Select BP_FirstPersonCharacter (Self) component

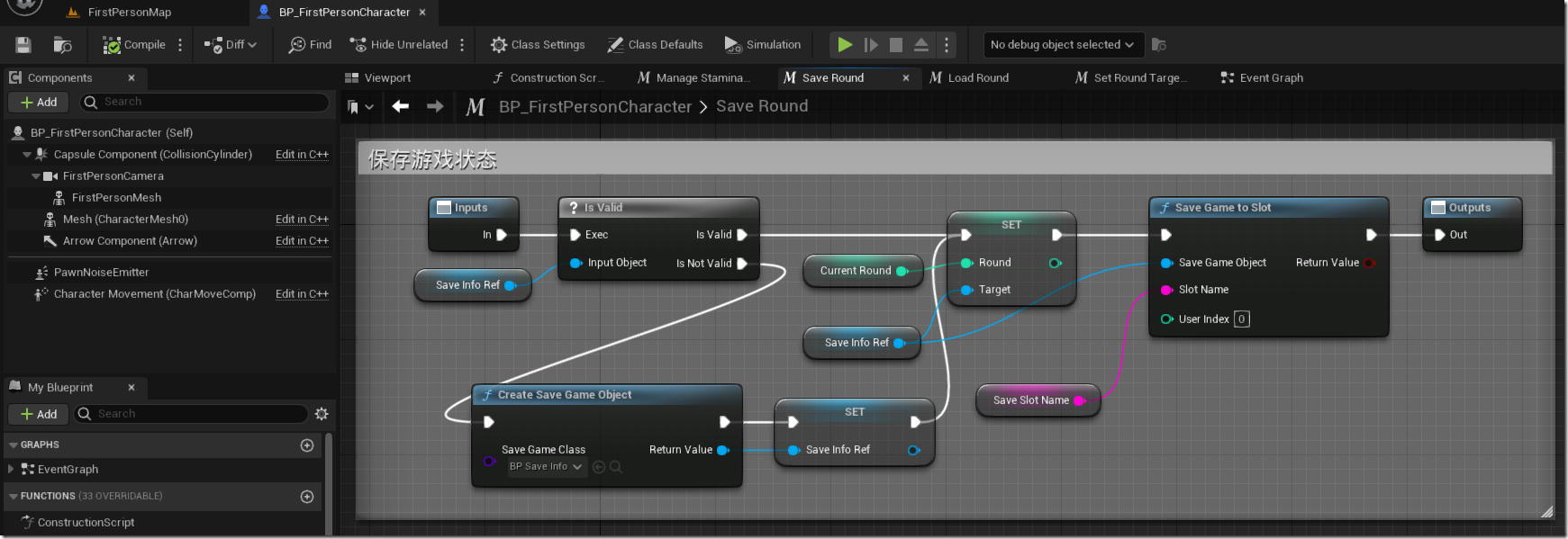[x=112, y=132]
